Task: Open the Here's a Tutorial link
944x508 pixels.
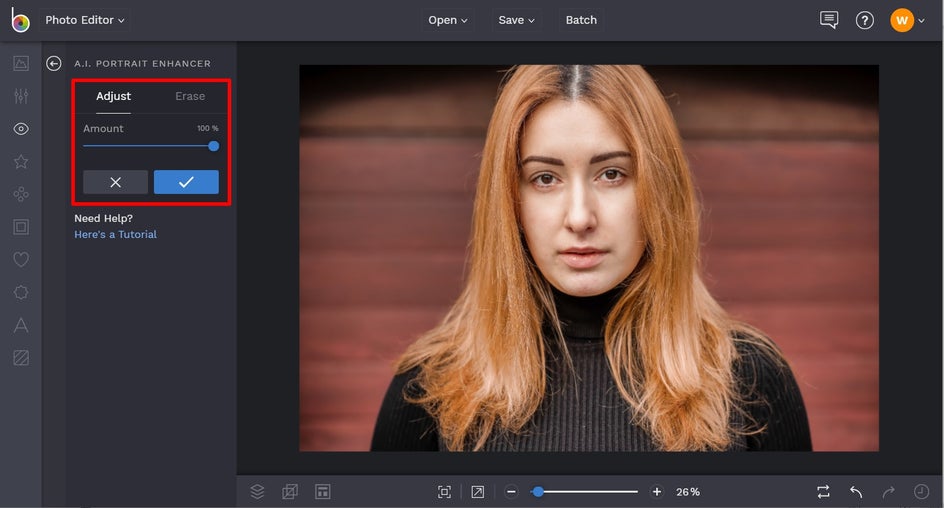Action: [116, 234]
